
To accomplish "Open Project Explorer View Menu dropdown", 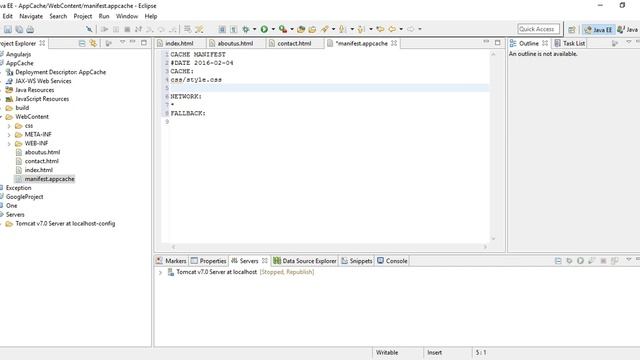I will point(122,42).
